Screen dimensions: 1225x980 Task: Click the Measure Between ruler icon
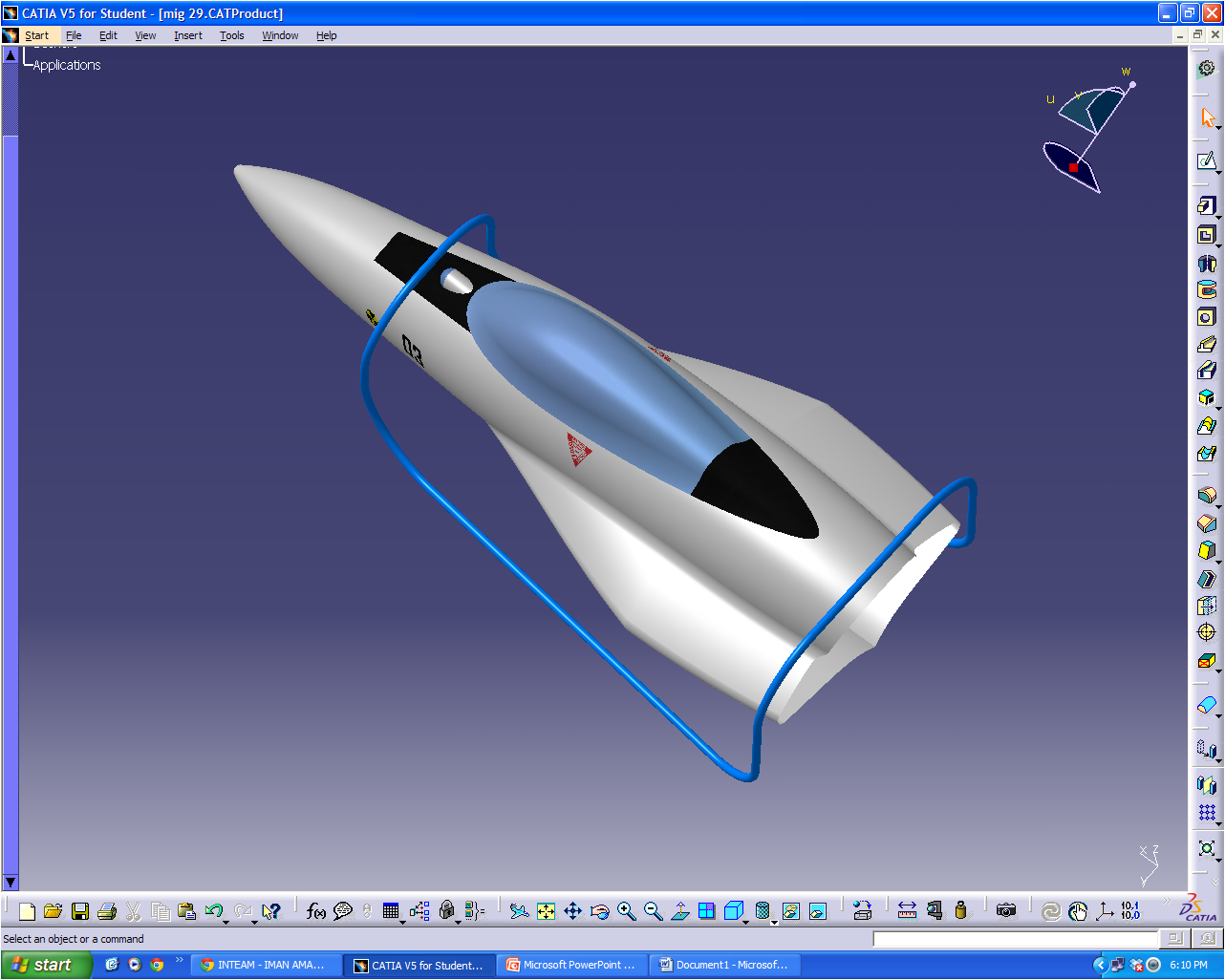[x=907, y=911]
